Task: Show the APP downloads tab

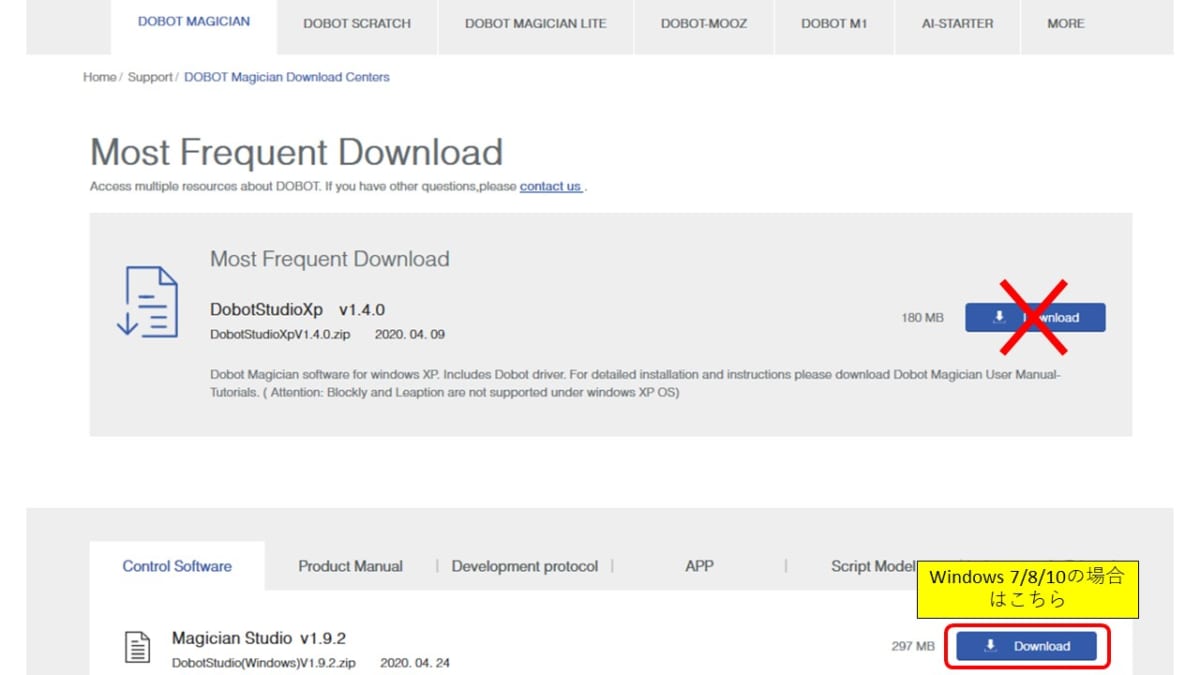Action: click(x=699, y=566)
